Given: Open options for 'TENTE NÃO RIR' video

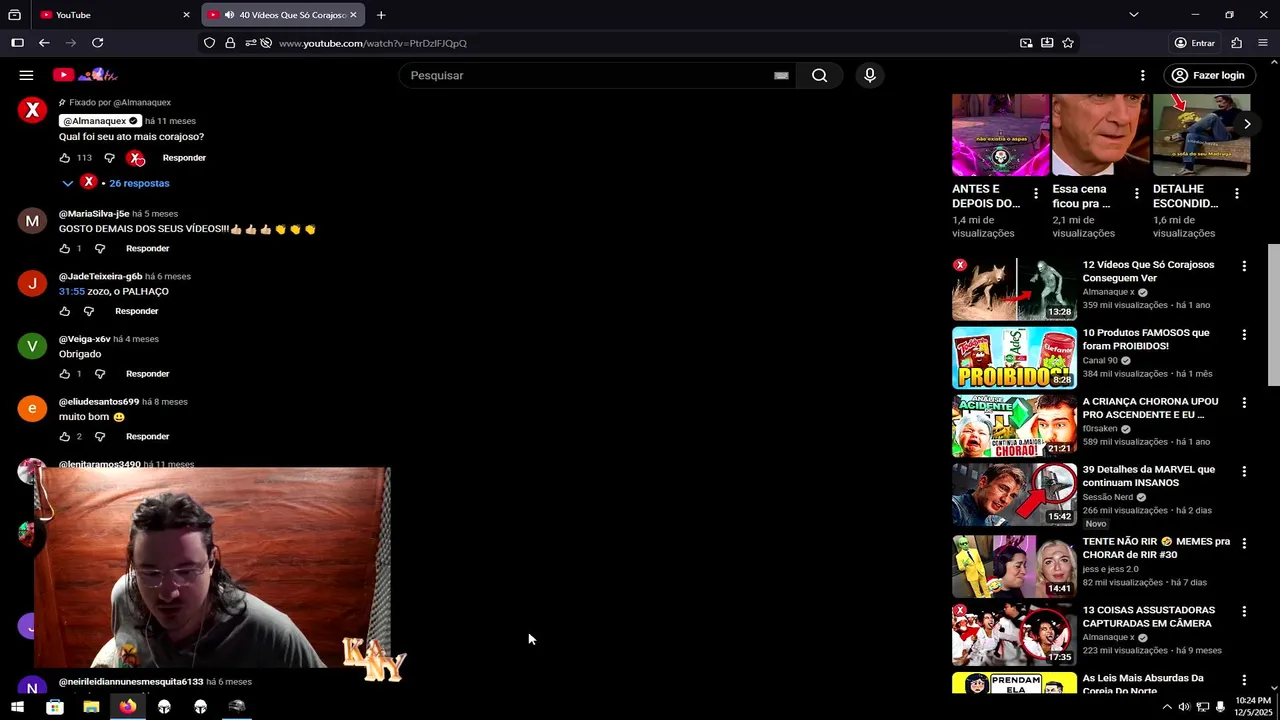Looking at the screenshot, I should coord(1244,543).
